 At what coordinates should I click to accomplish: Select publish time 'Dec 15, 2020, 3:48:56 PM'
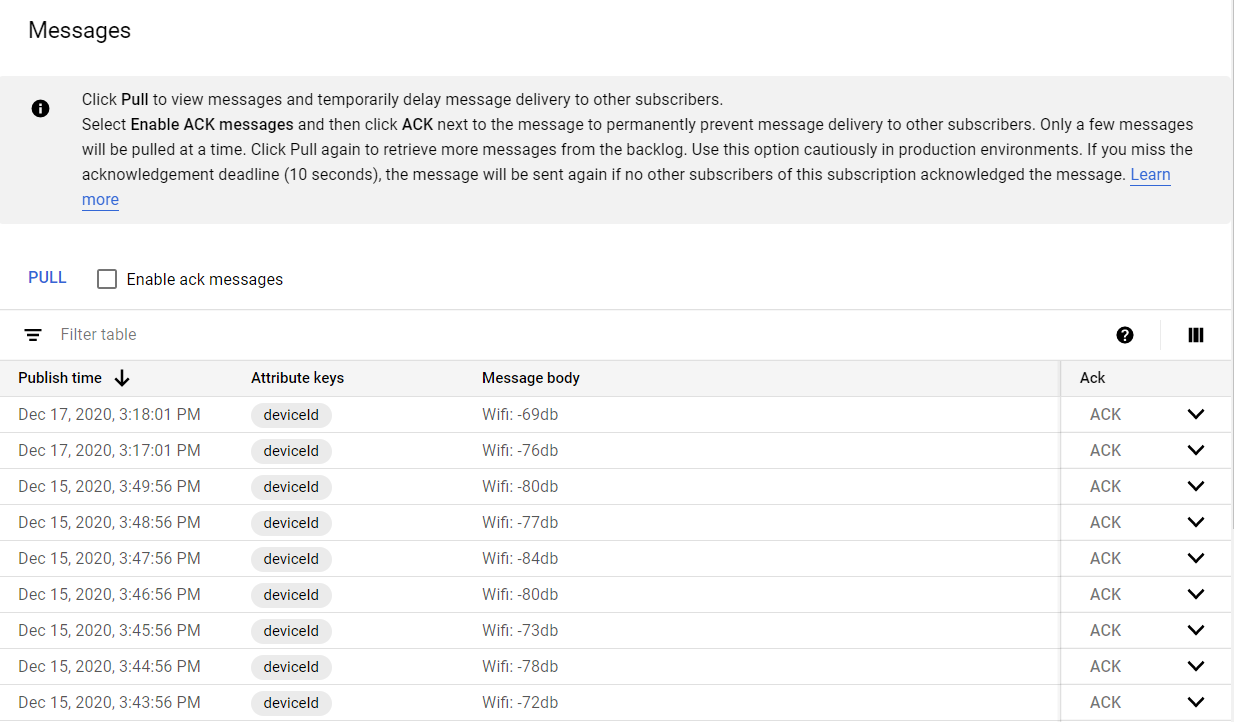tap(109, 523)
